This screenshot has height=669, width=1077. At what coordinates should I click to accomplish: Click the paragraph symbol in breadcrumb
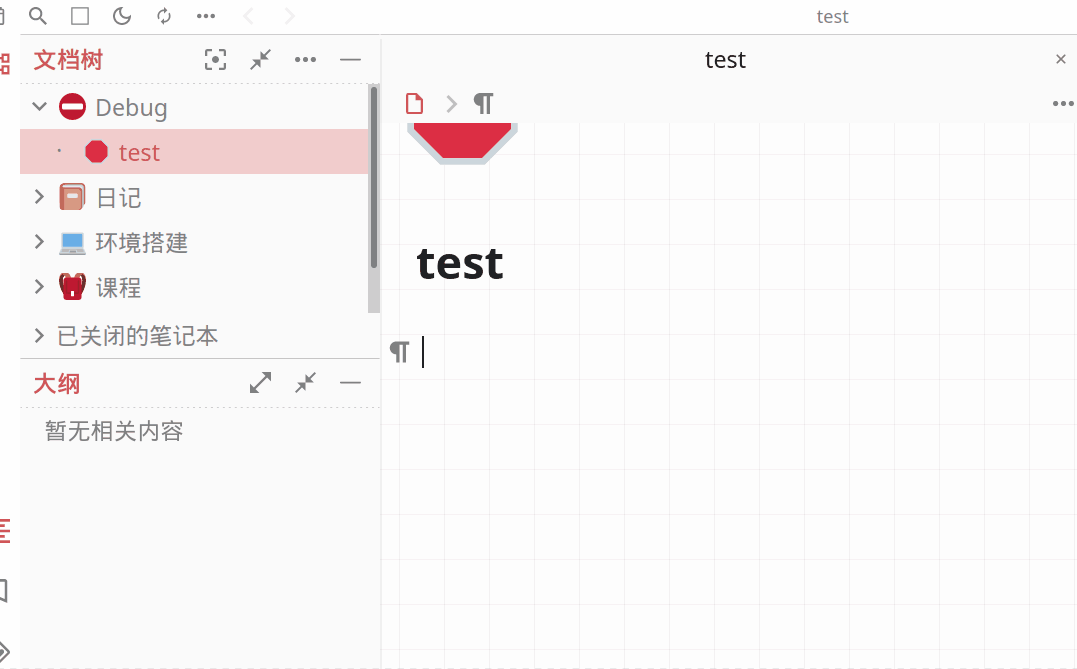click(x=484, y=104)
